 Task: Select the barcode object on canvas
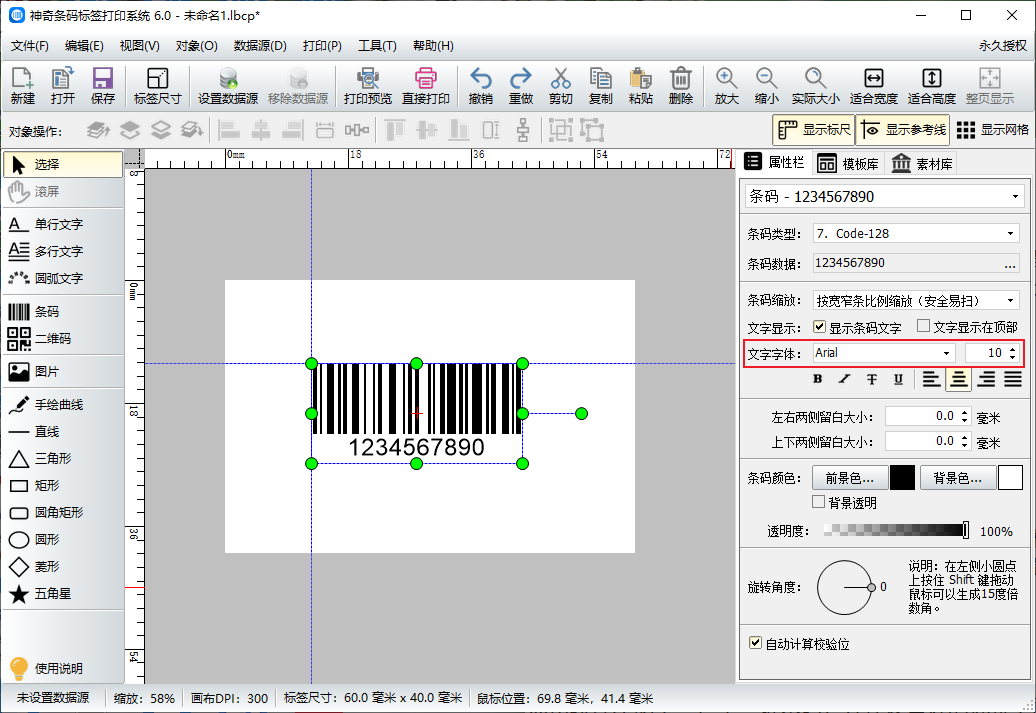pos(417,413)
